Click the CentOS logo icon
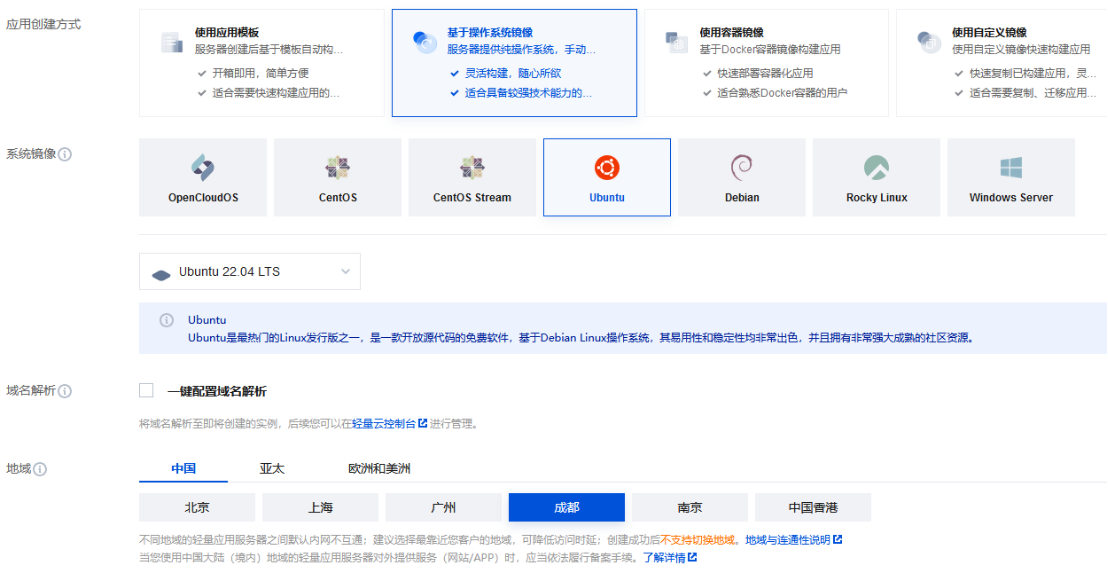1108x573 pixels. 338,167
